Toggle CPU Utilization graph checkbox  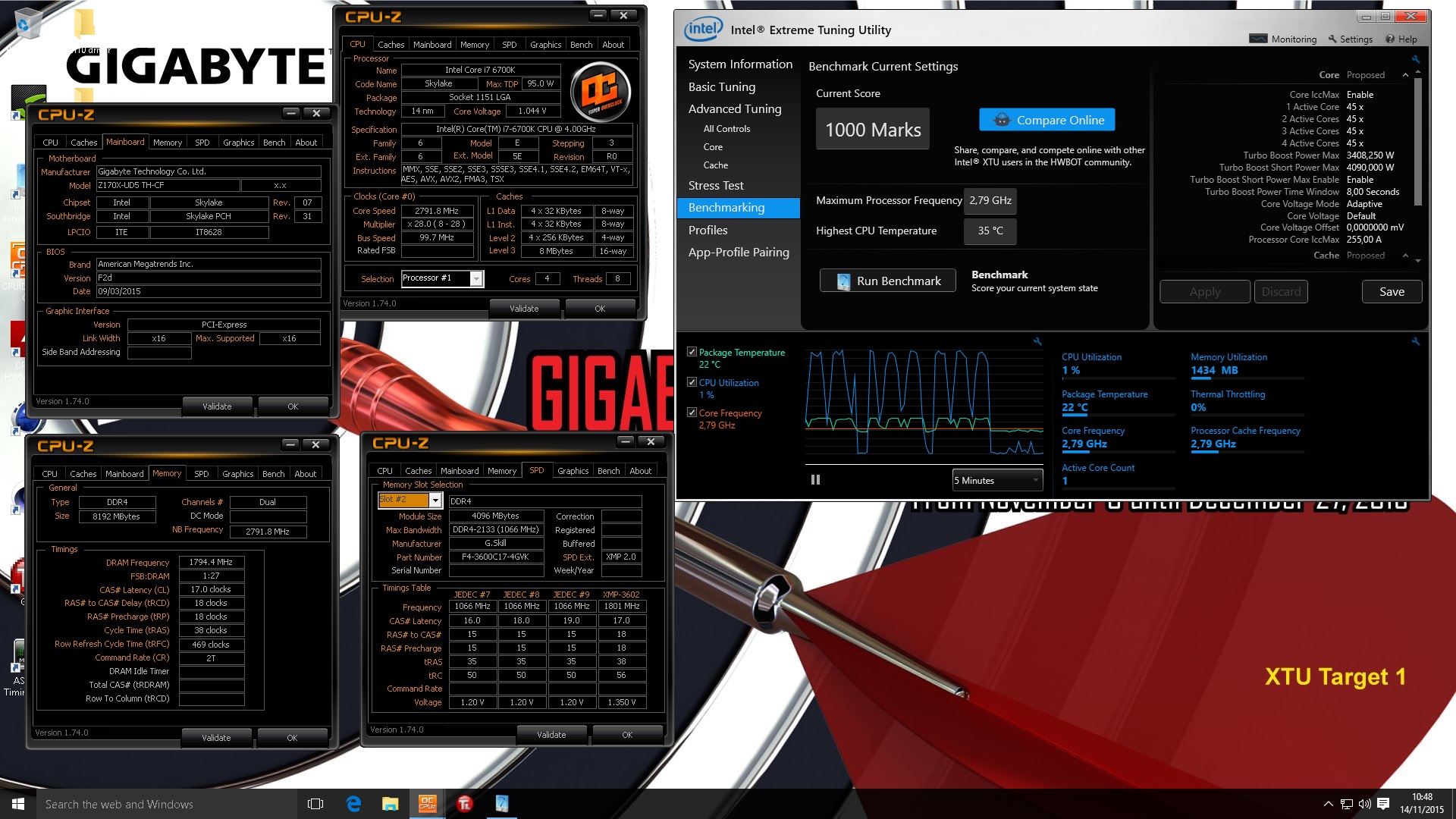click(692, 382)
